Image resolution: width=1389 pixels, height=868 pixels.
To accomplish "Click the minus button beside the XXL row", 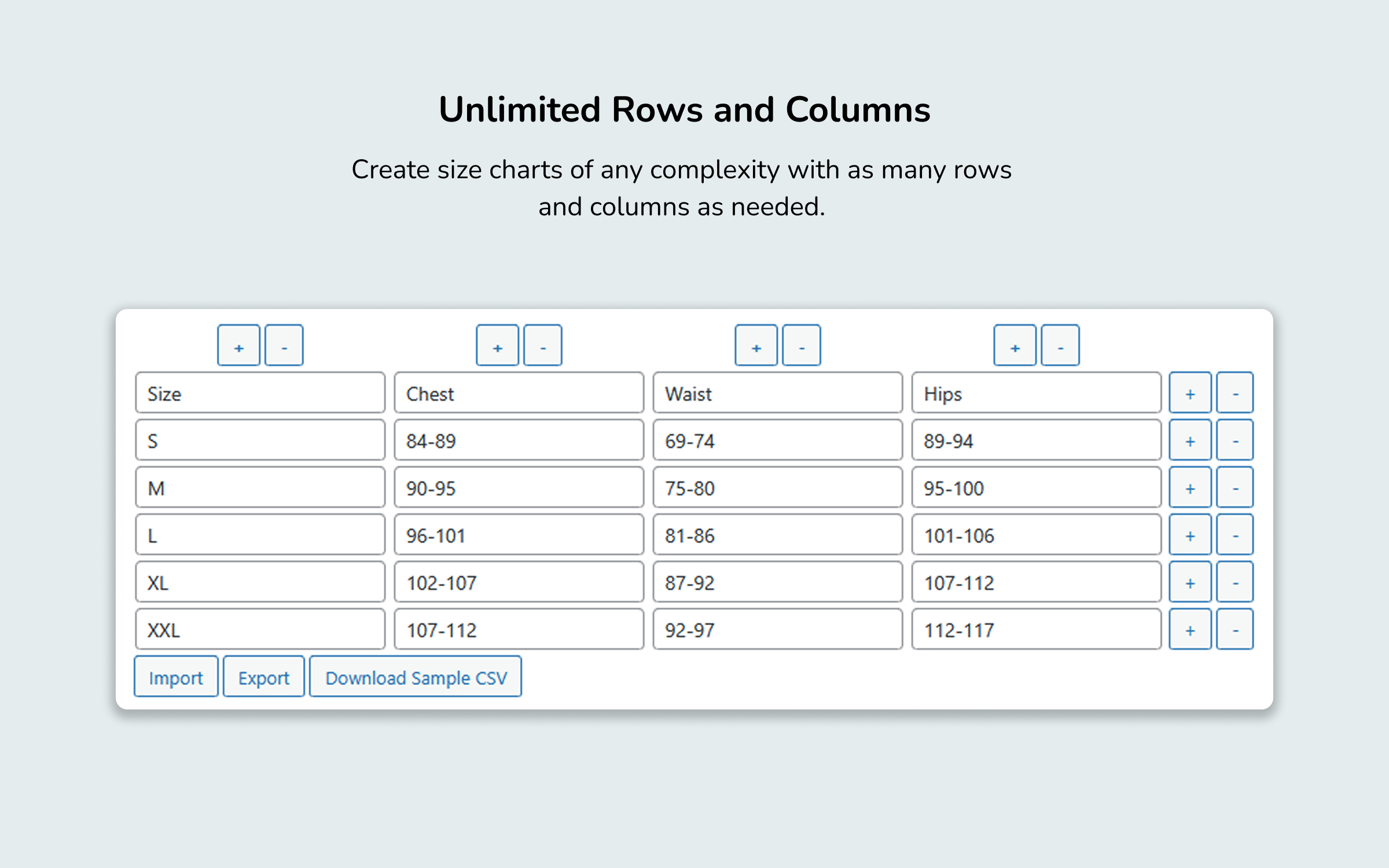I will click(1234, 630).
